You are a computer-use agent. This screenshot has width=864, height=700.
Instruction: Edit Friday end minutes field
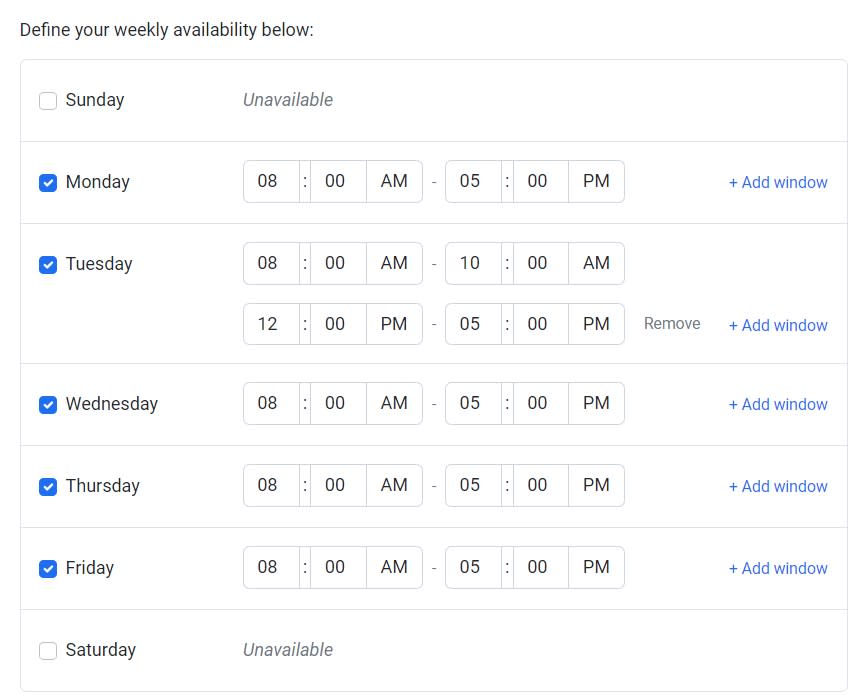click(540, 567)
